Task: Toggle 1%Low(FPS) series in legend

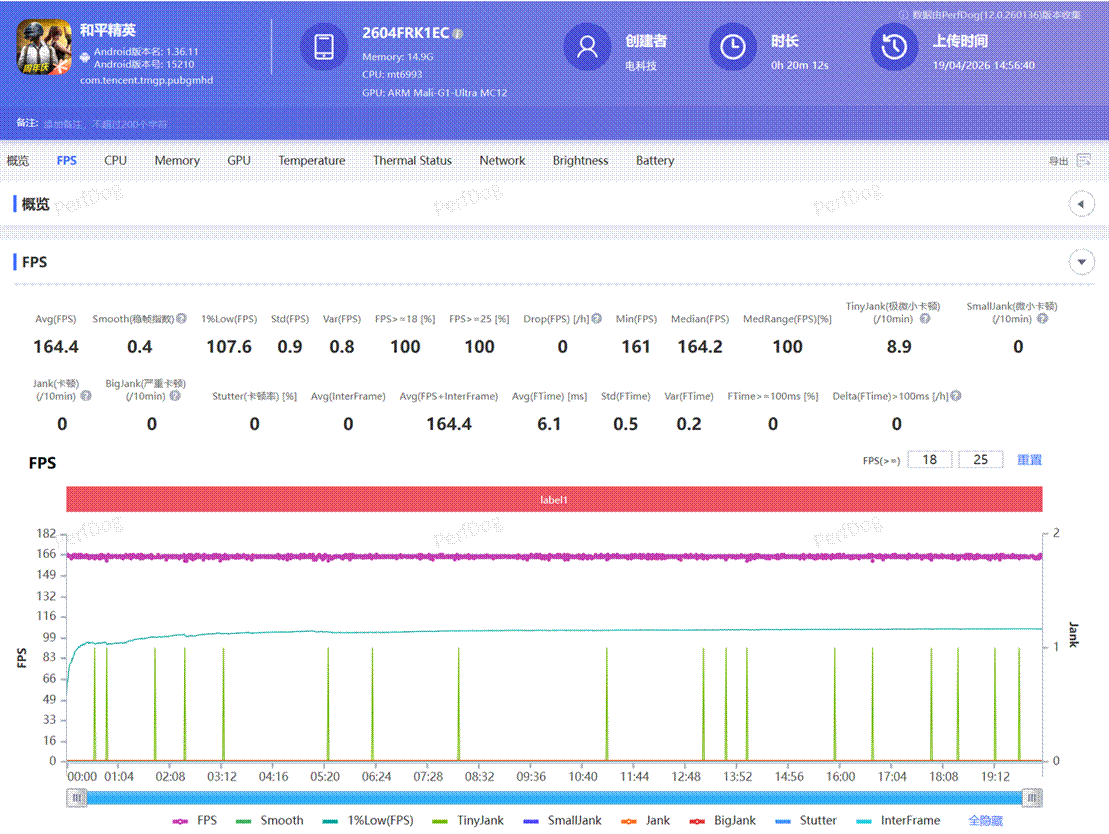Action: (x=369, y=820)
